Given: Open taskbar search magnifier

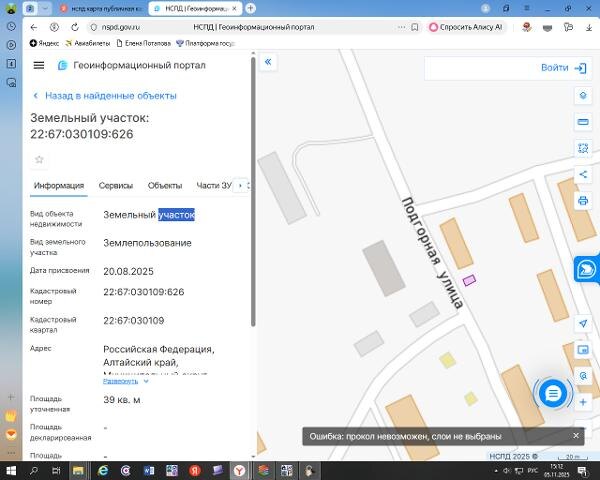Looking at the screenshot, I should pos(34,470).
